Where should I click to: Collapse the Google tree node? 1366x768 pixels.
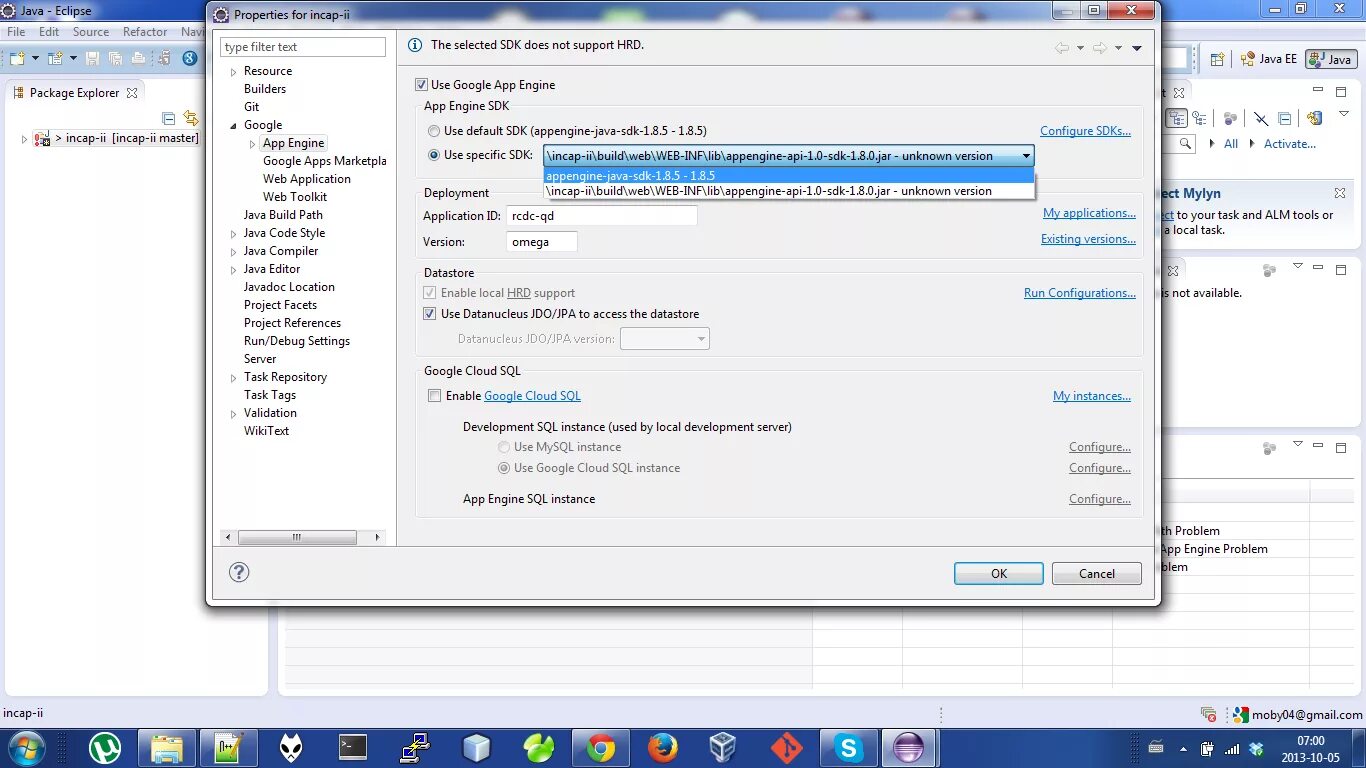234,126
